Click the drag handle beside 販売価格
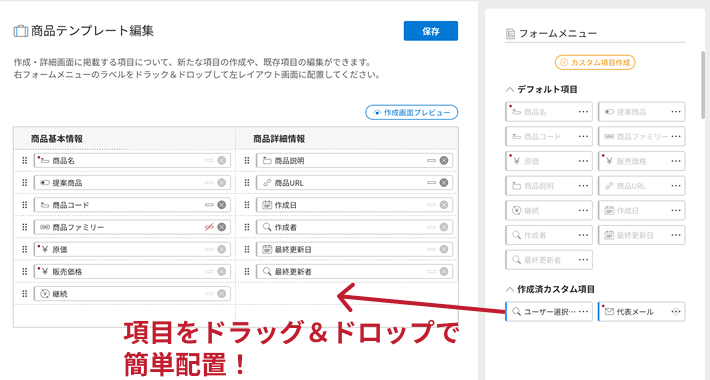 (24, 271)
